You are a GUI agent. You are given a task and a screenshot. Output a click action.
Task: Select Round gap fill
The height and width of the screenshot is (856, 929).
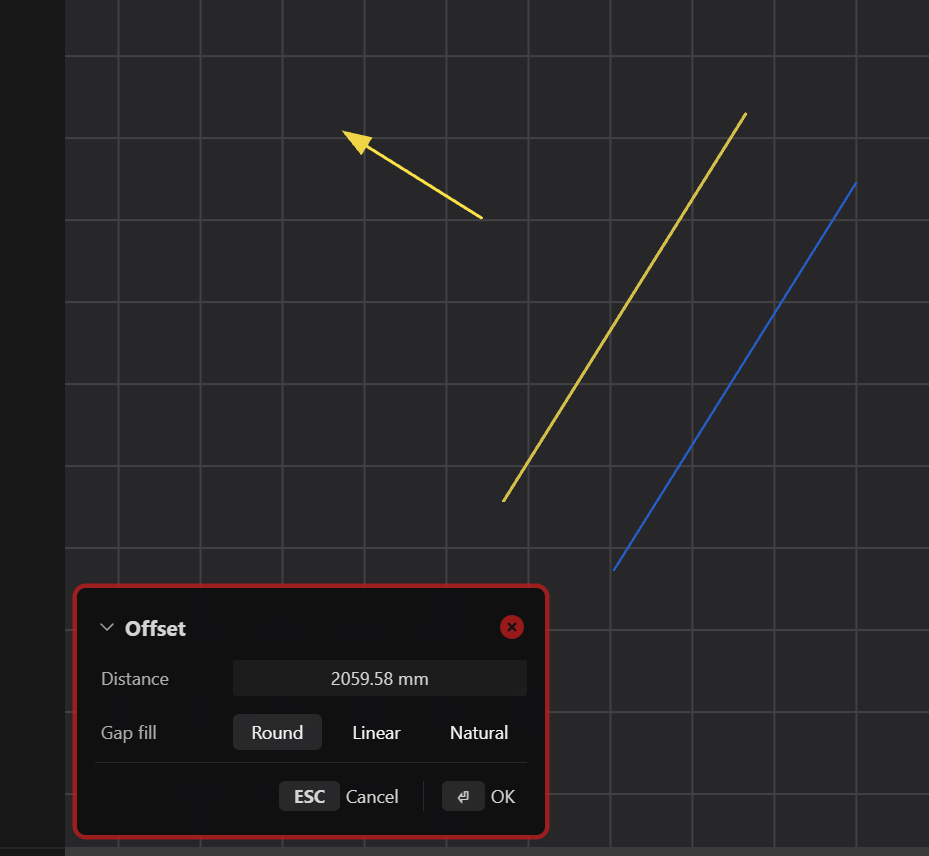coord(277,732)
